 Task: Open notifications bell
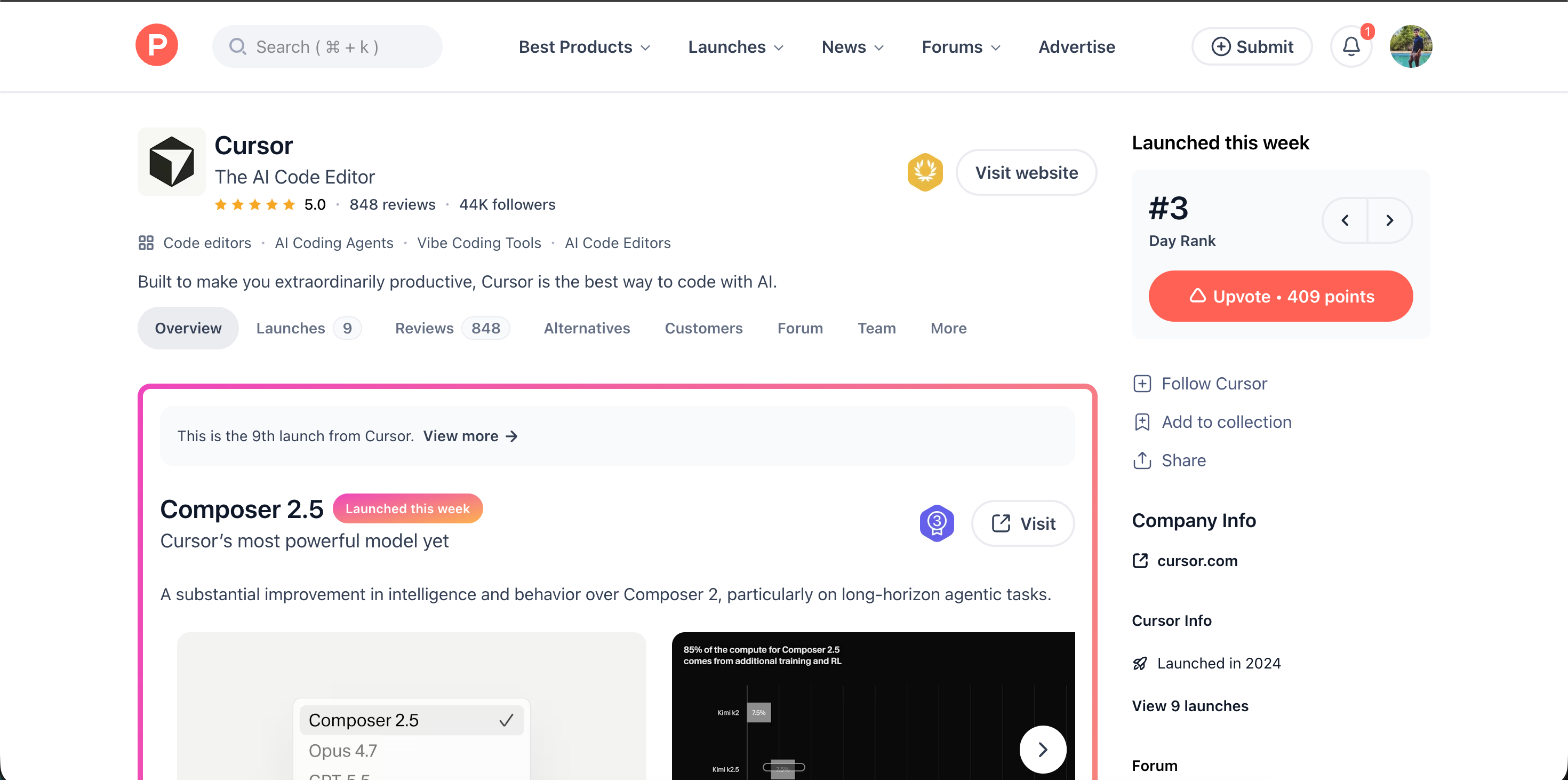[1351, 47]
